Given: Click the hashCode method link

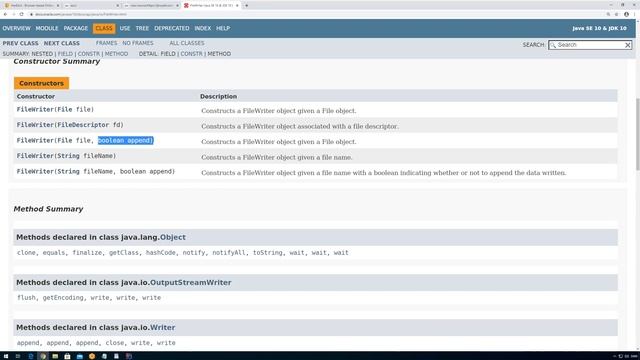Looking at the screenshot, I should pos(160,253).
